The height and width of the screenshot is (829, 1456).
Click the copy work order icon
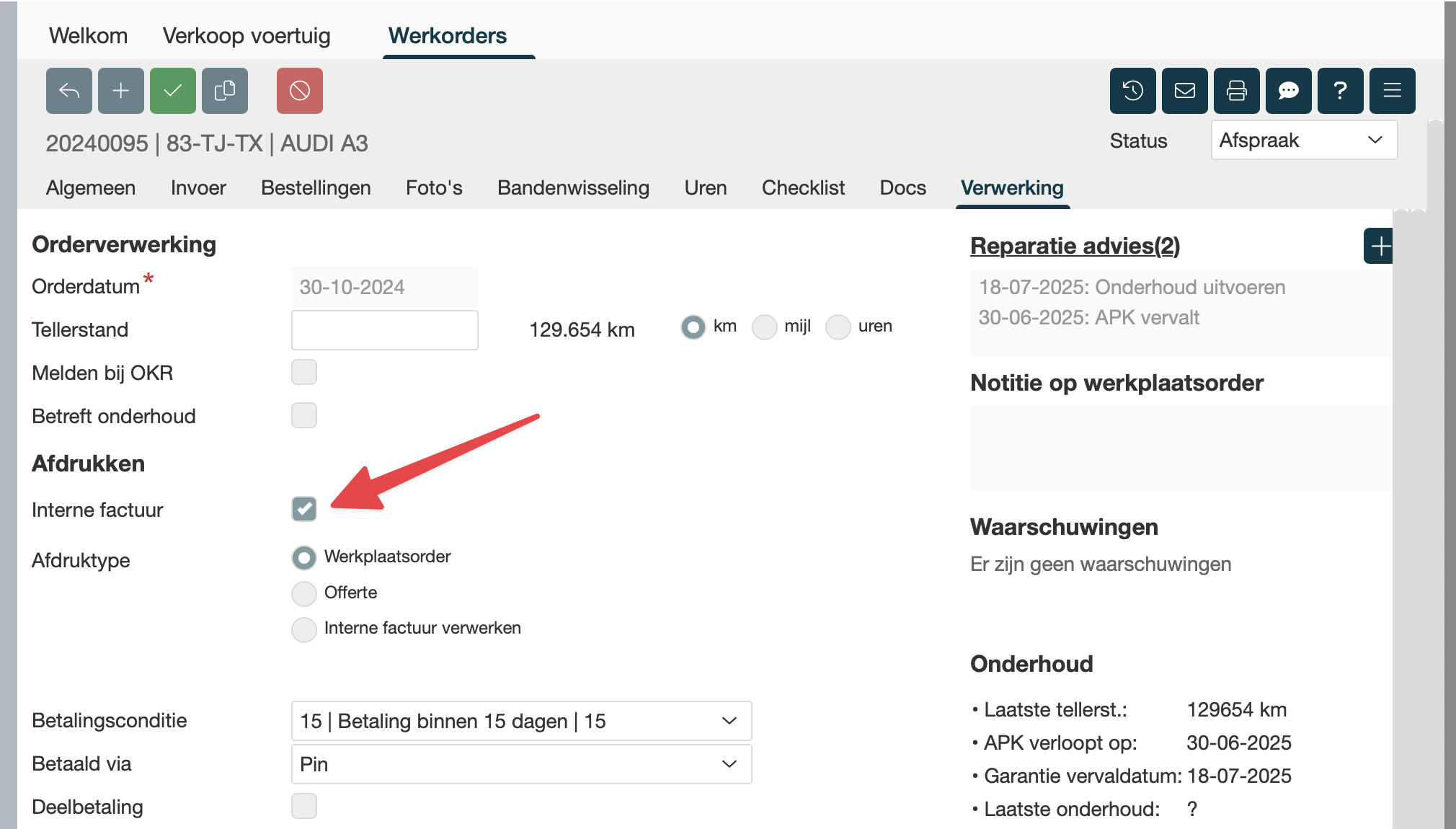pyautogui.click(x=225, y=91)
